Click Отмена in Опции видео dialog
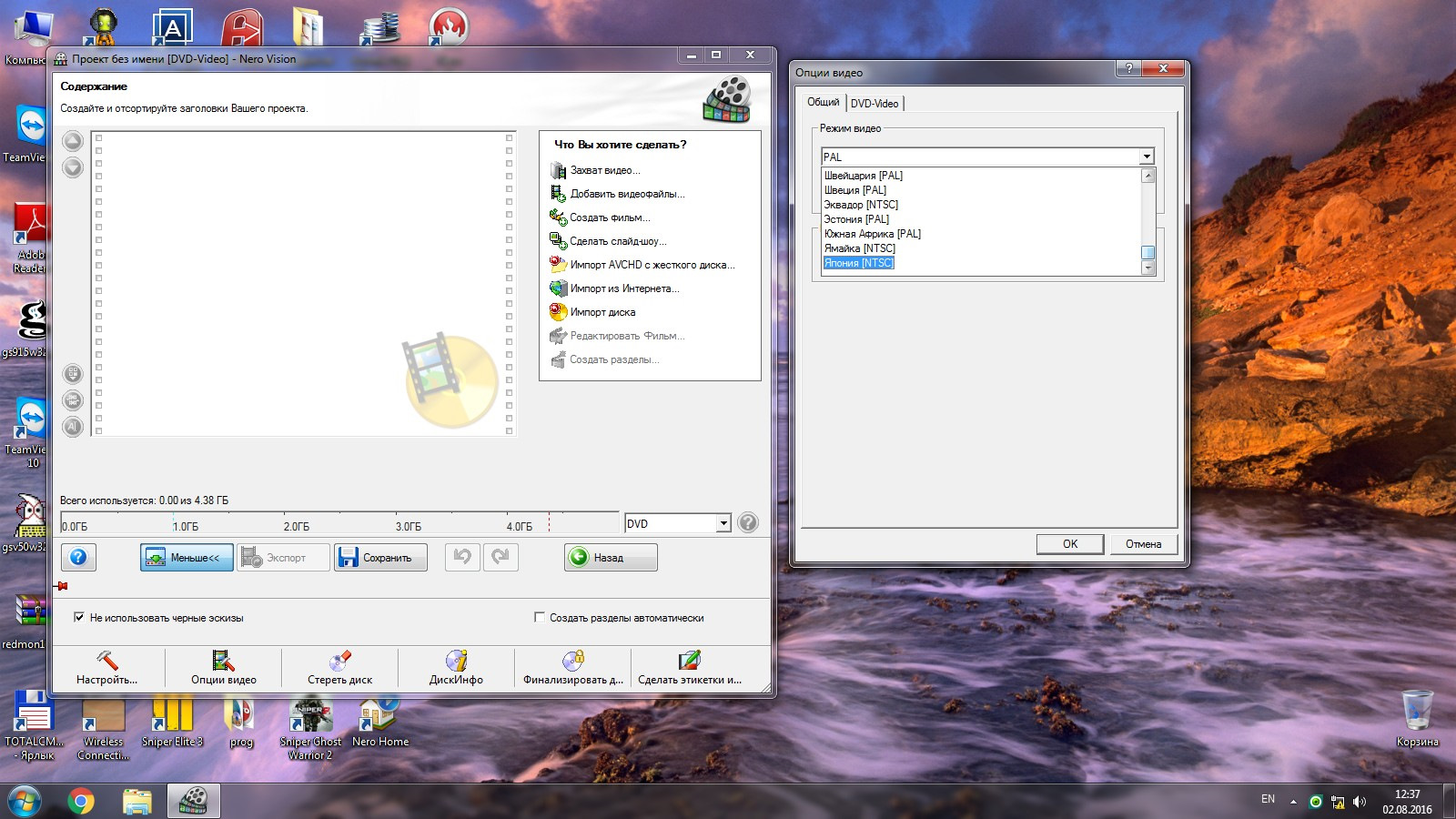 tap(1143, 544)
